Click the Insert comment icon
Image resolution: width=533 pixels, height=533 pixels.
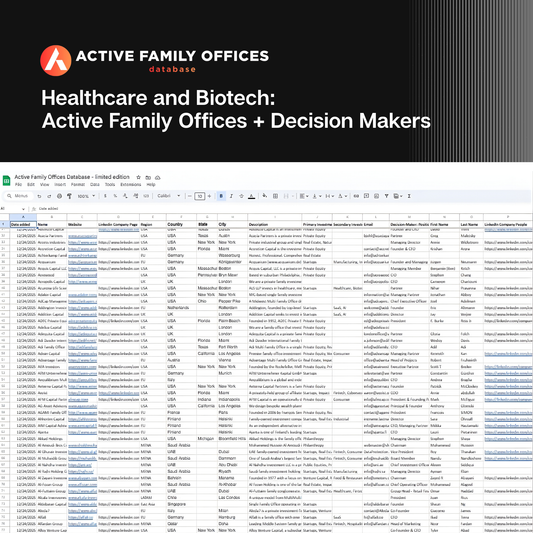tap(366, 196)
